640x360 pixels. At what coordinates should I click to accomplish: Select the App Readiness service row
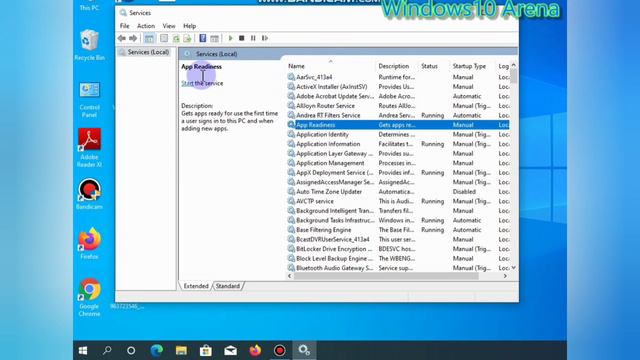click(398, 125)
